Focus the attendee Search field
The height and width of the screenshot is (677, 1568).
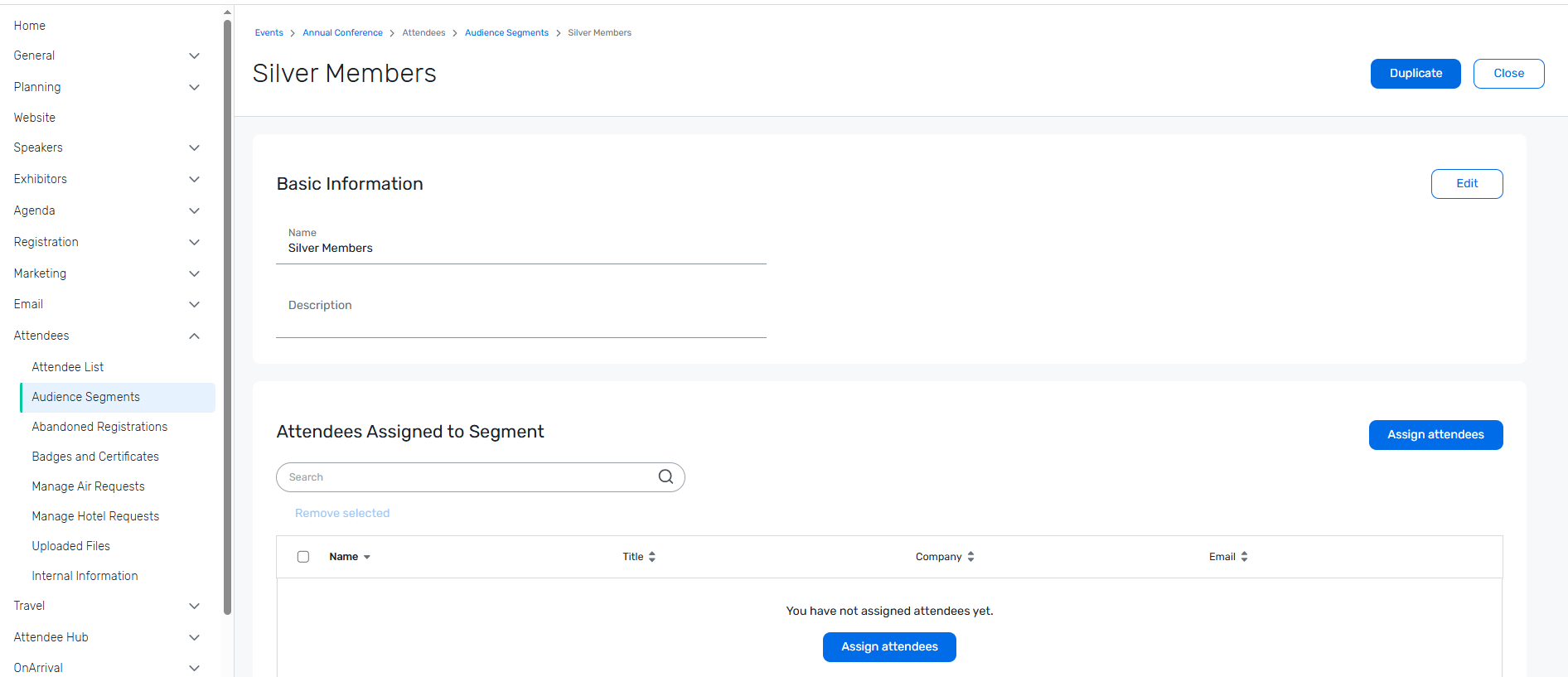pyautogui.click(x=468, y=477)
